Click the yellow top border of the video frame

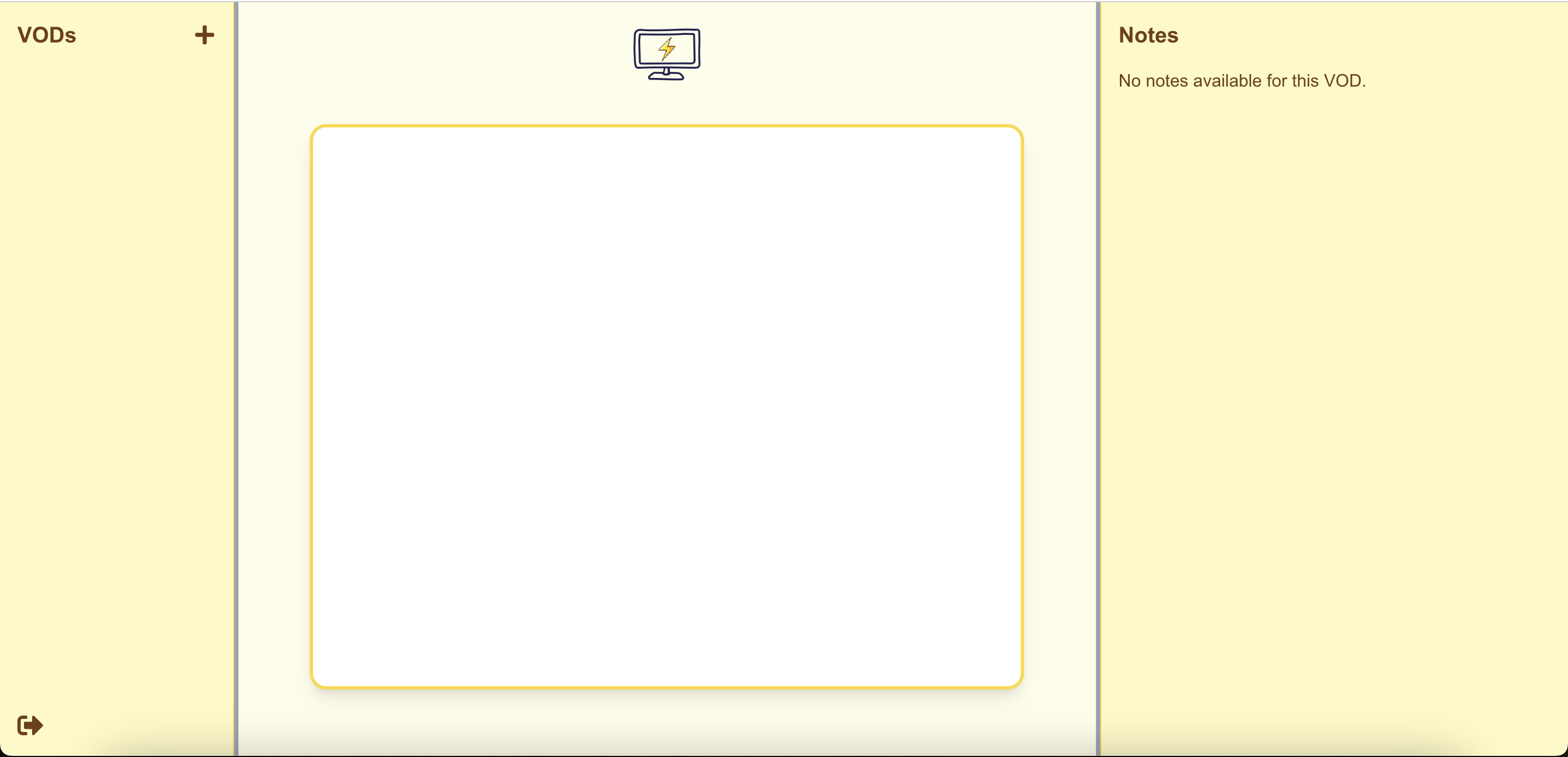point(666,125)
